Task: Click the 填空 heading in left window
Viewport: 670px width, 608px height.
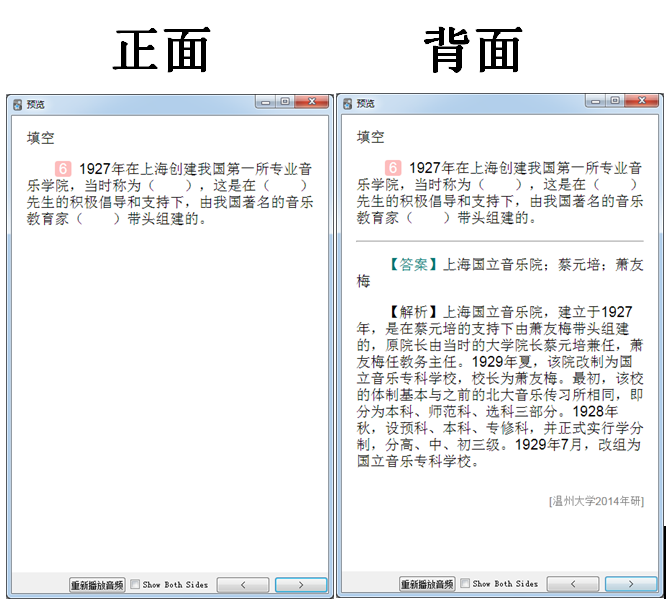Action: tap(41, 138)
